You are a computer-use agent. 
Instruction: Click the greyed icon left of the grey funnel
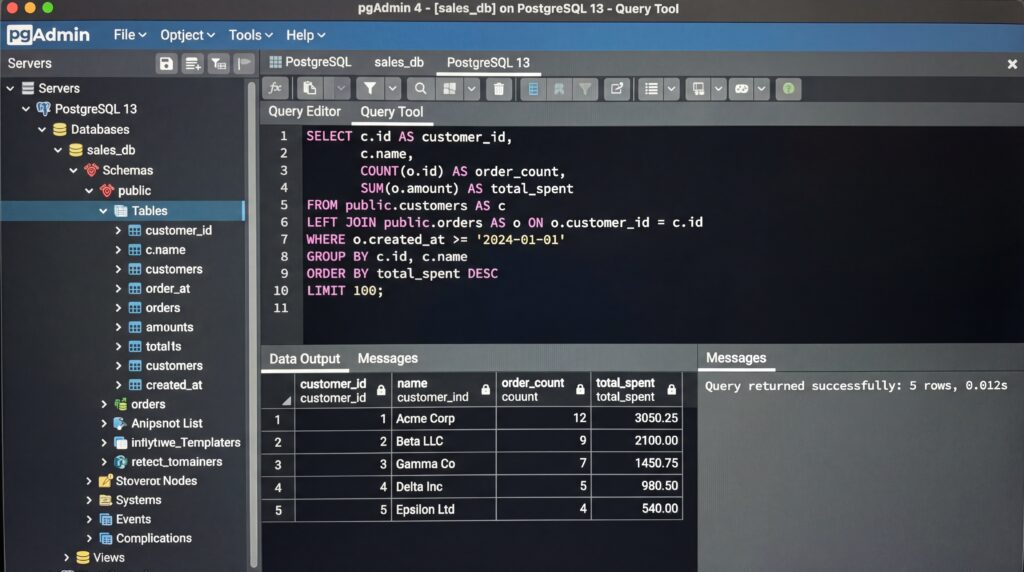tap(559, 89)
